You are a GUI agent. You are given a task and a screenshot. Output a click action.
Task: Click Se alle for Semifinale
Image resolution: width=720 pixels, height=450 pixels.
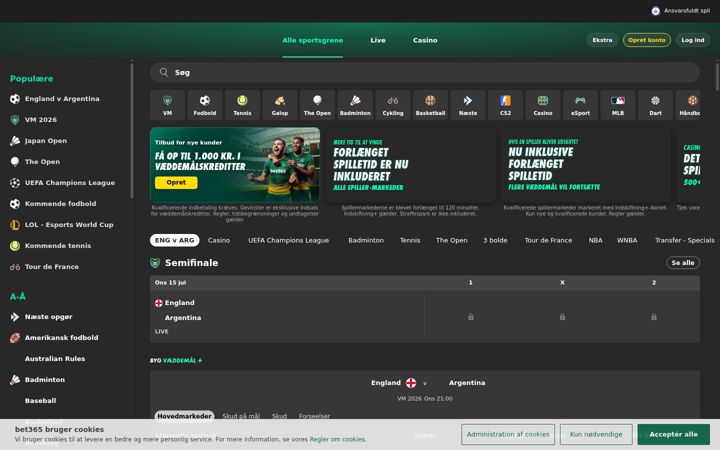click(x=683, y=263)
